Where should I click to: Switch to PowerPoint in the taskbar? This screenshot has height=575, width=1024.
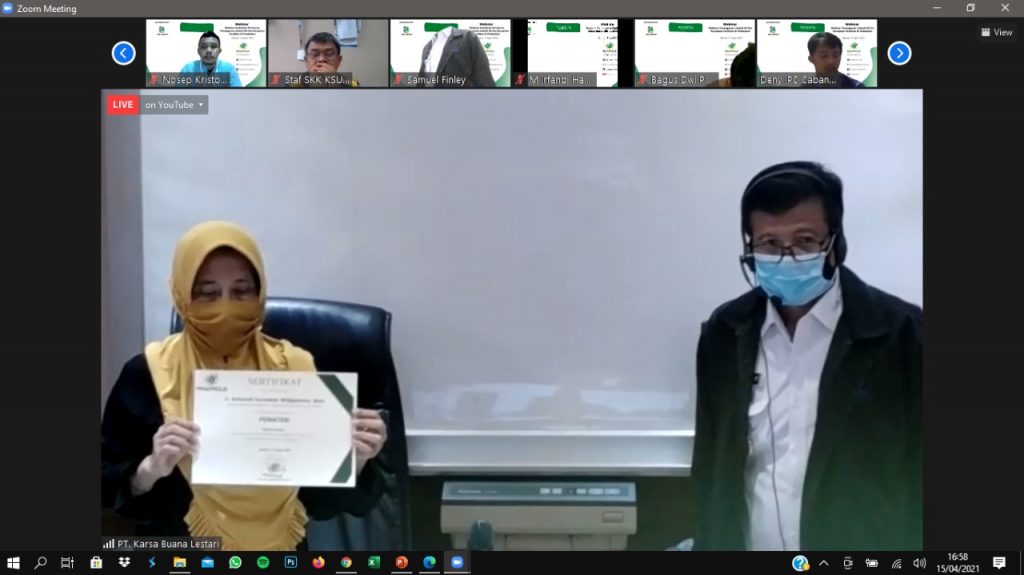(401, 563)
